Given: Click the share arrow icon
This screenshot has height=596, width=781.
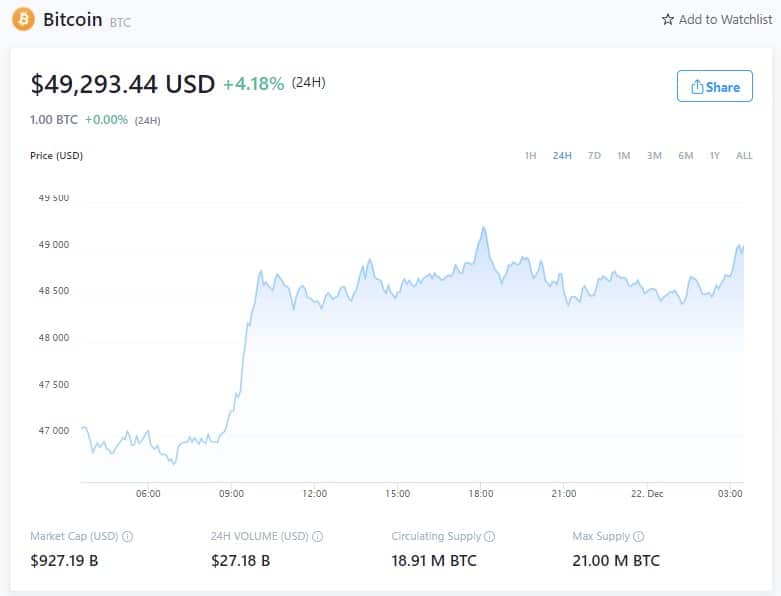Looking at the screenshot, I should point(697,87).
